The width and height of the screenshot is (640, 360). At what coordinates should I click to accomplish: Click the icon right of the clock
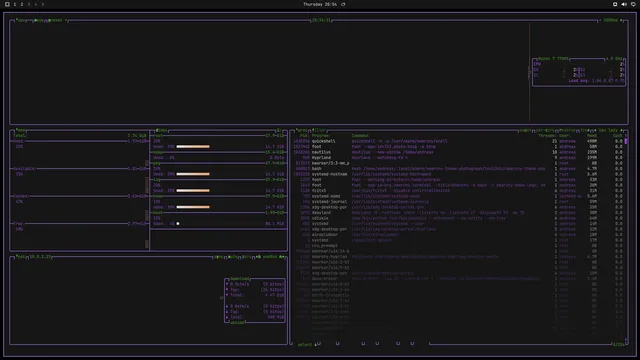(343, 4)
